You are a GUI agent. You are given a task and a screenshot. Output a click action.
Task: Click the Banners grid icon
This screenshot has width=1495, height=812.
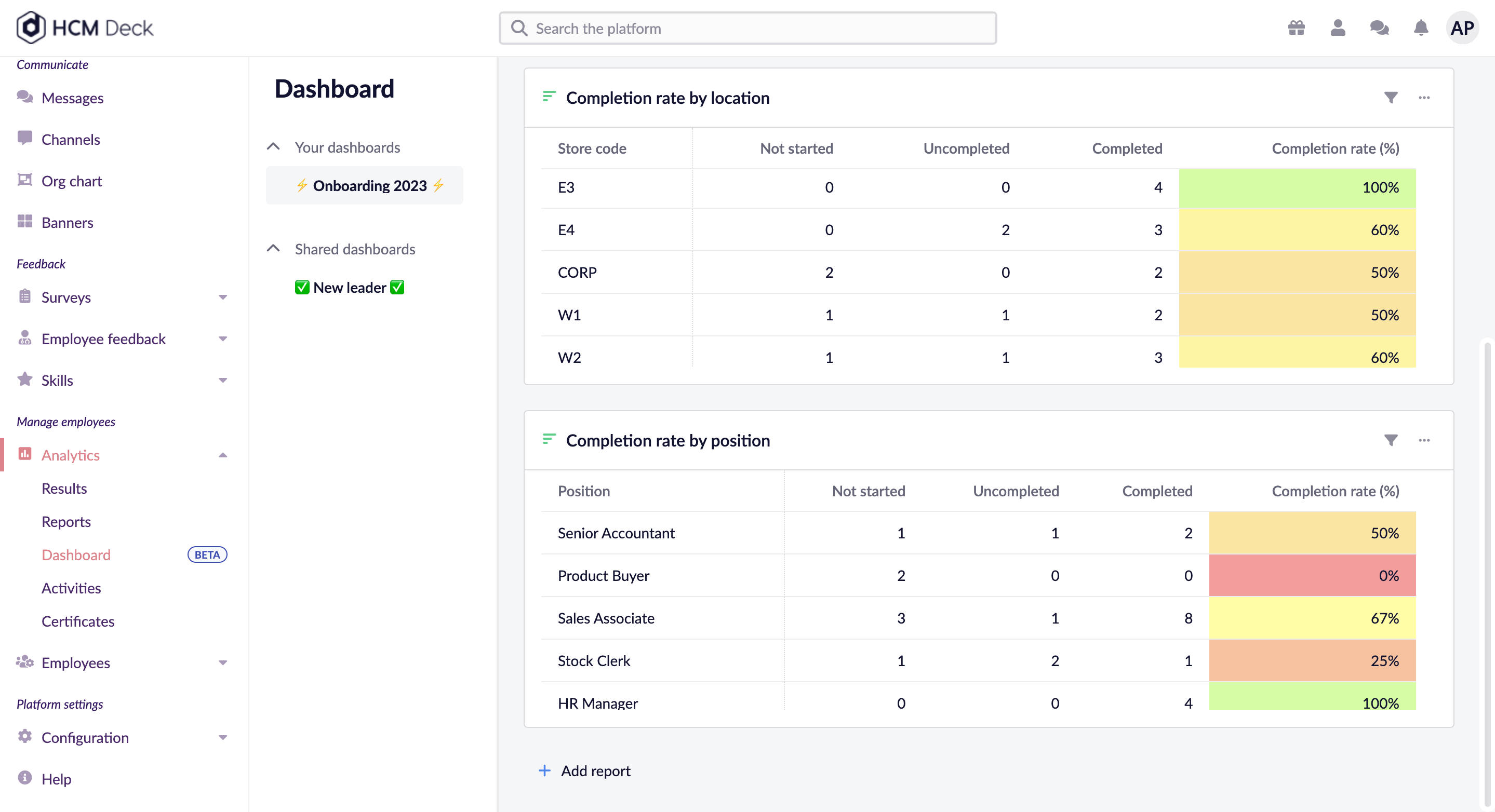pos(25,222)
